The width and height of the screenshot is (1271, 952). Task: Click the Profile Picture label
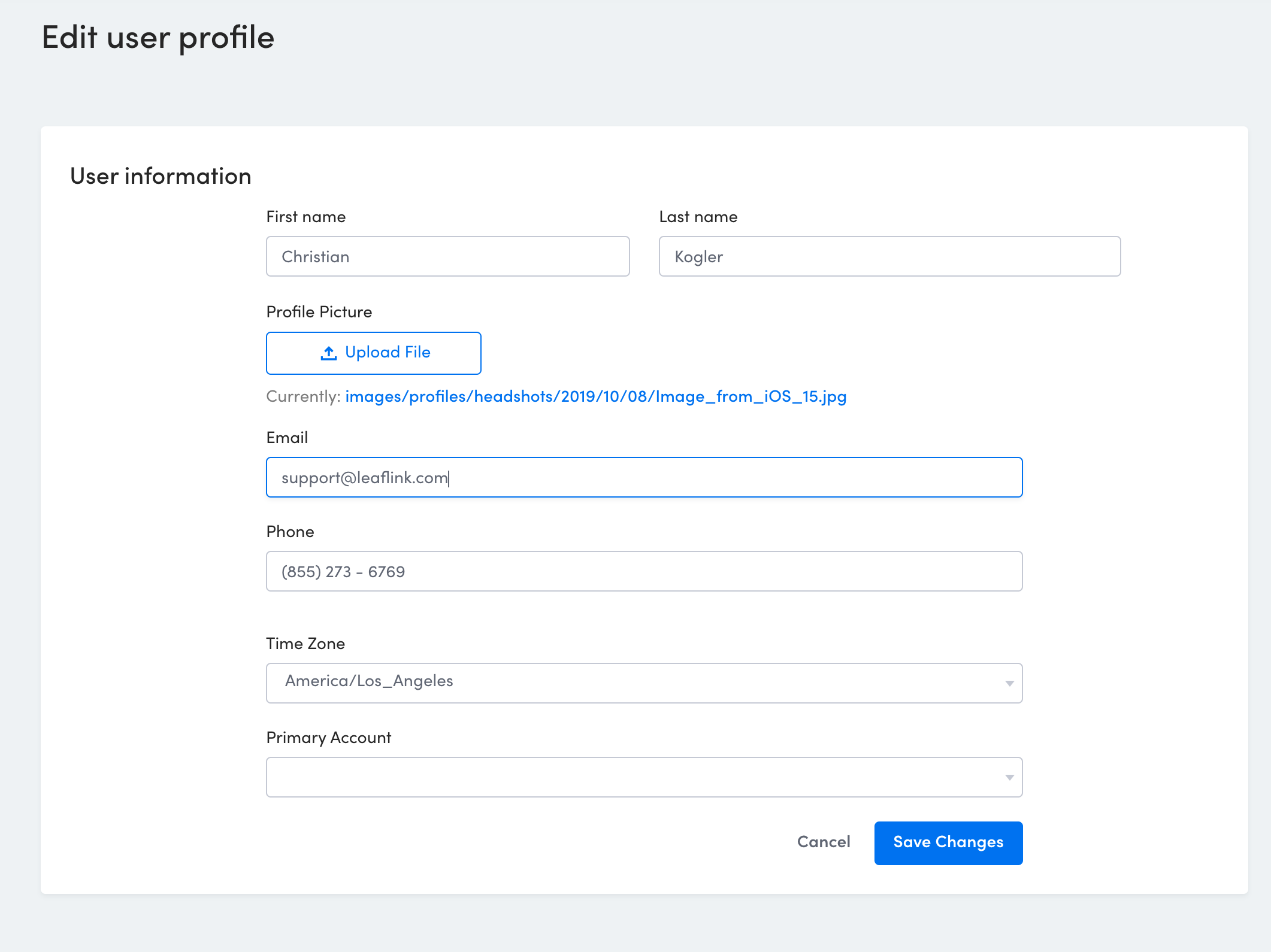point(319,312)
